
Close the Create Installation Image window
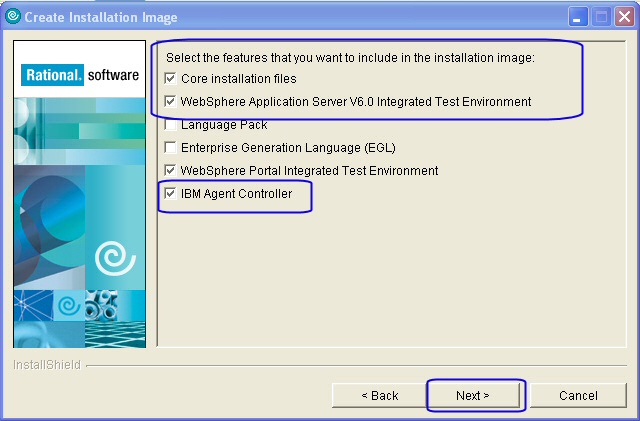click(x=624, y=17)
